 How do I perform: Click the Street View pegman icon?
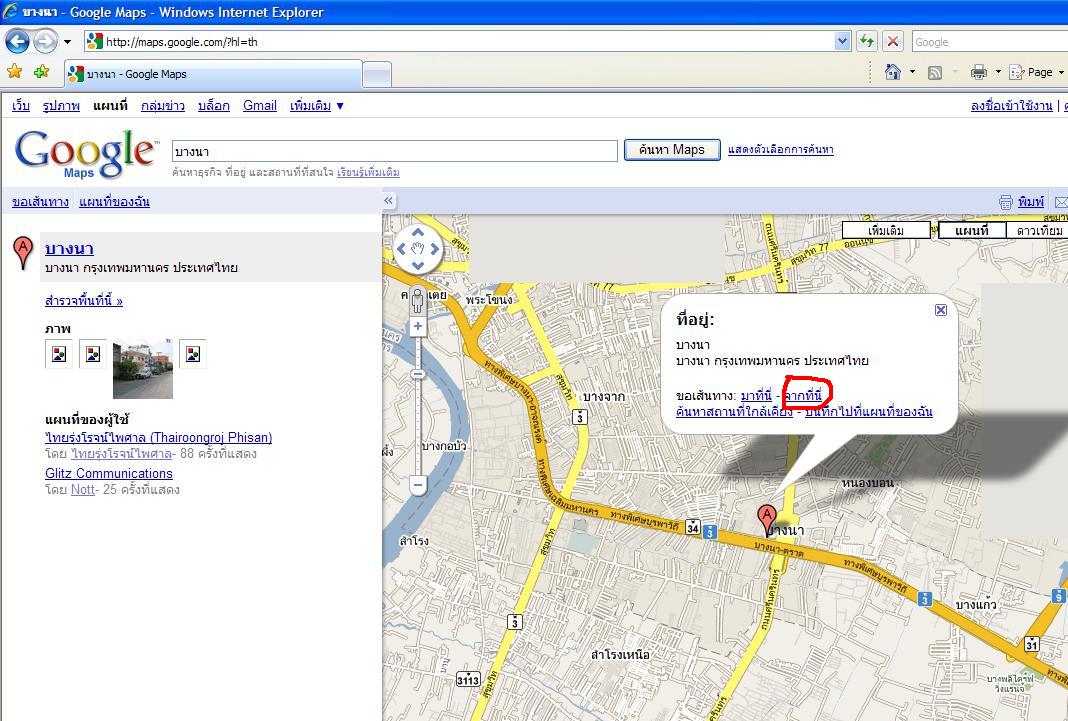[x=418, y=300]
